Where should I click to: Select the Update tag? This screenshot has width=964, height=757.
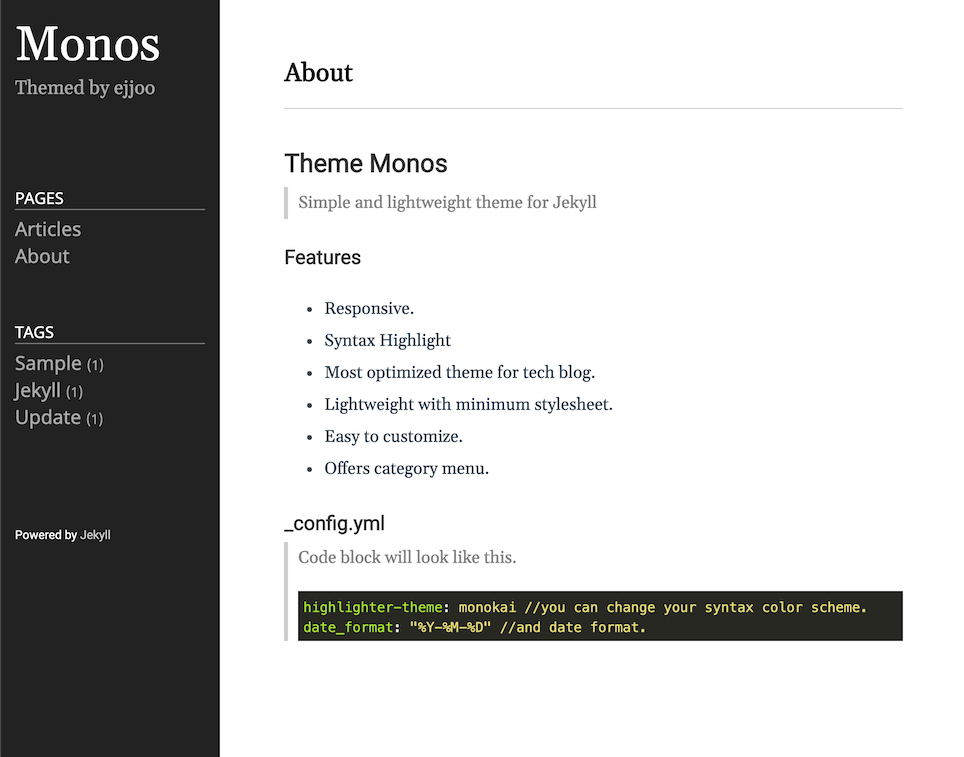pyautogui.click(x=46, y=417)
